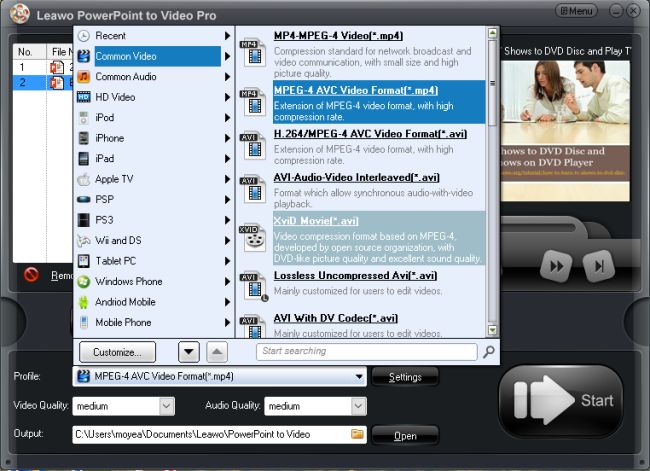Viewport: 650px width, 471px height.
Task: Start the conversion with Start button
Action: coord(561,401)
